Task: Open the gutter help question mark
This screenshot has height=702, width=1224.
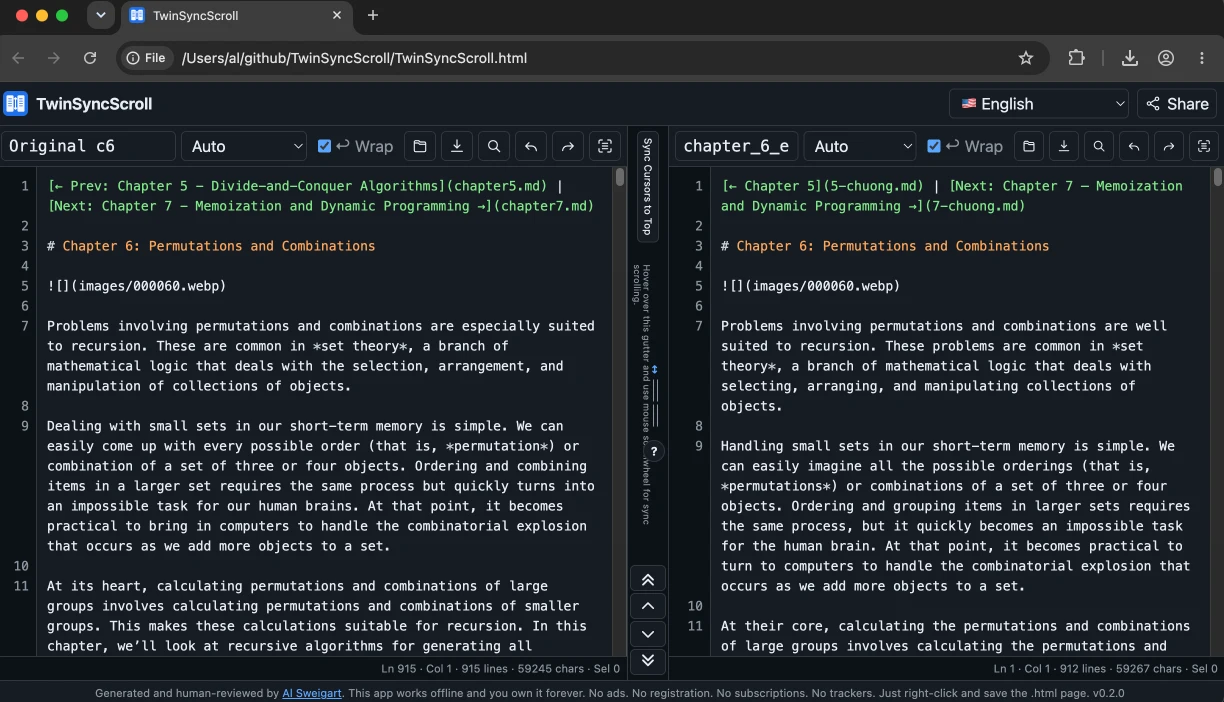Action: (654, 451)
